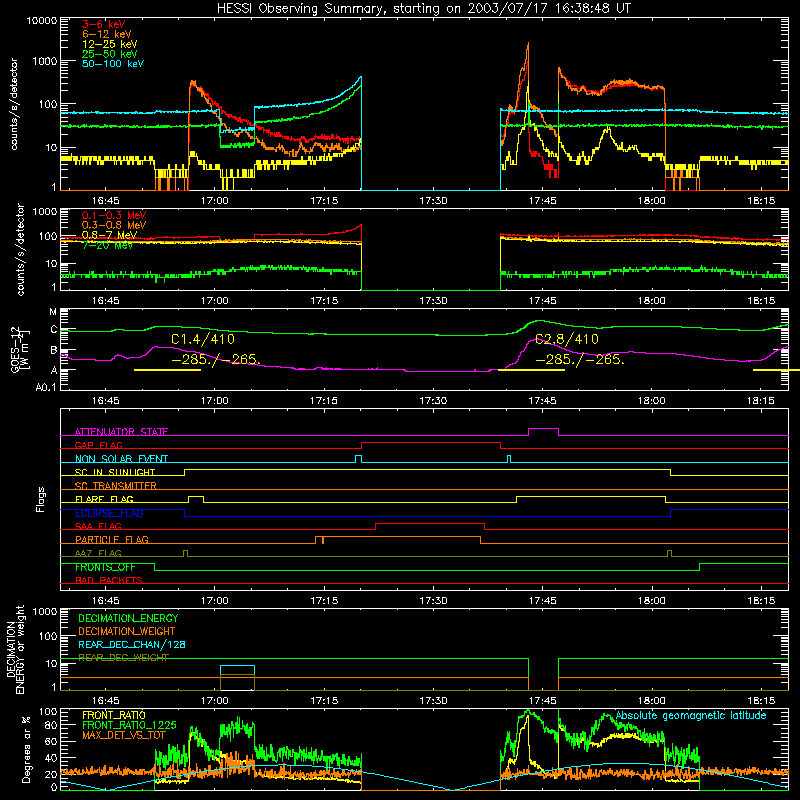Select the 3-6 keV legend label
Screen dimensions: 800x800
click(104, 24)
